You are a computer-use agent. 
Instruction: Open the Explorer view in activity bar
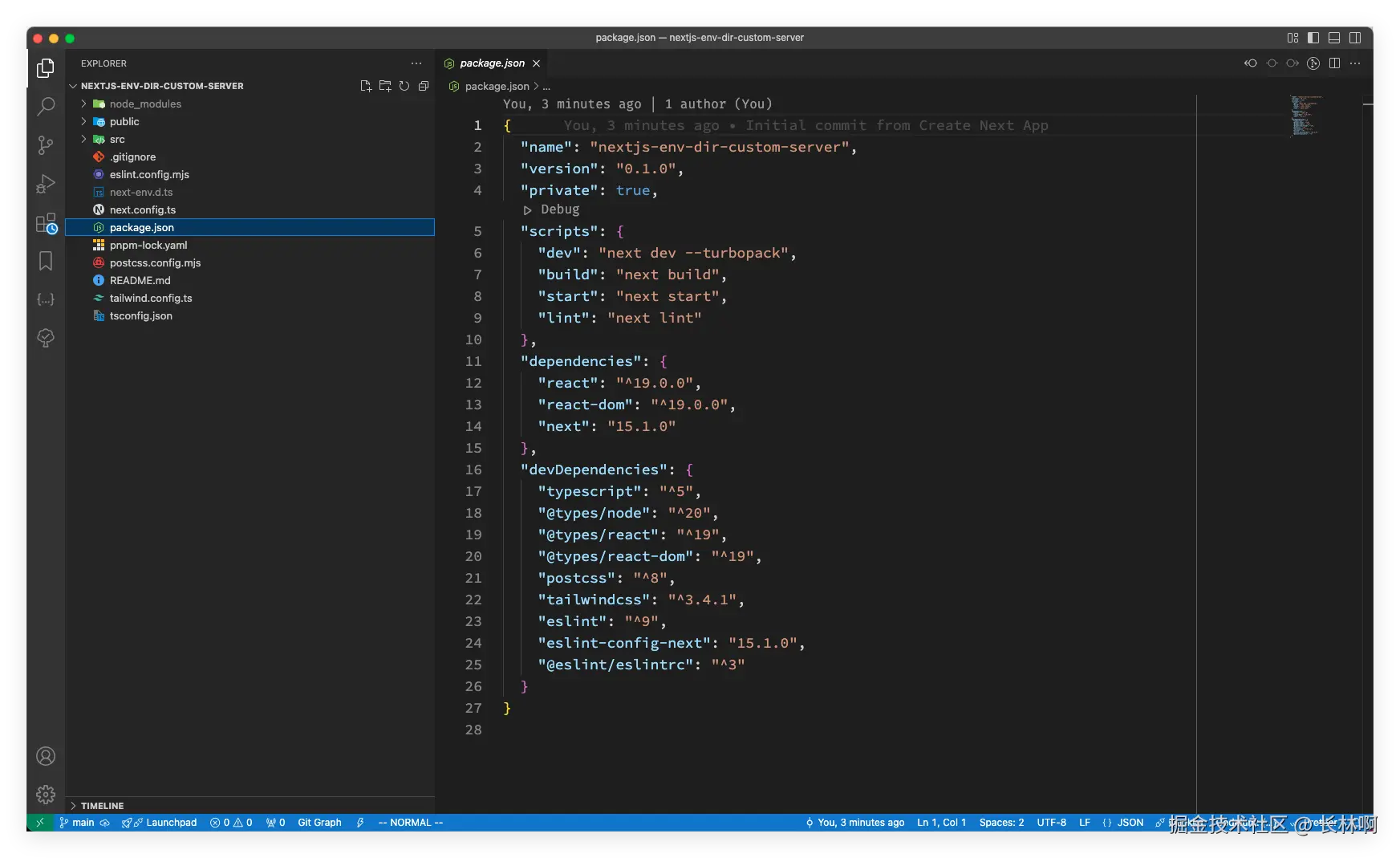pos(46,68)
